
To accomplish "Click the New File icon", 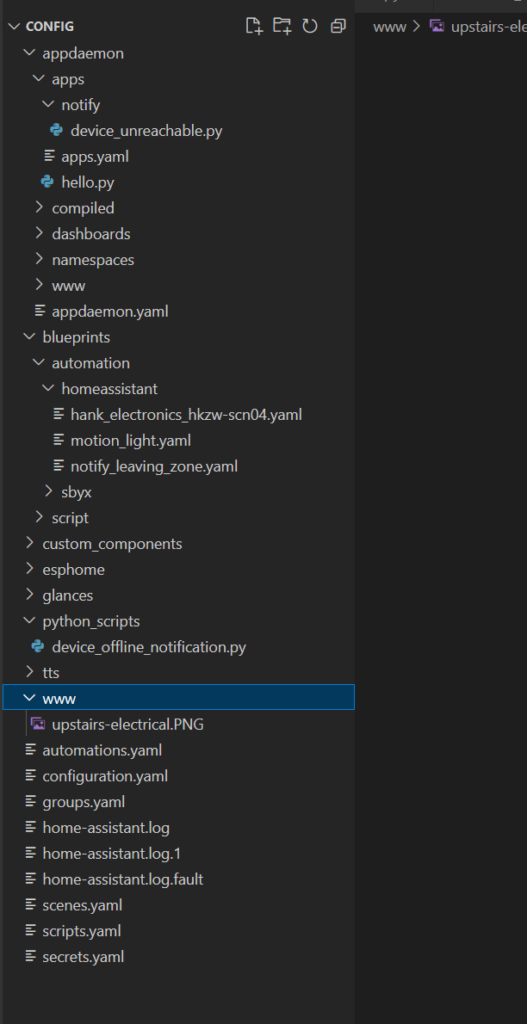I will [253, 26].
